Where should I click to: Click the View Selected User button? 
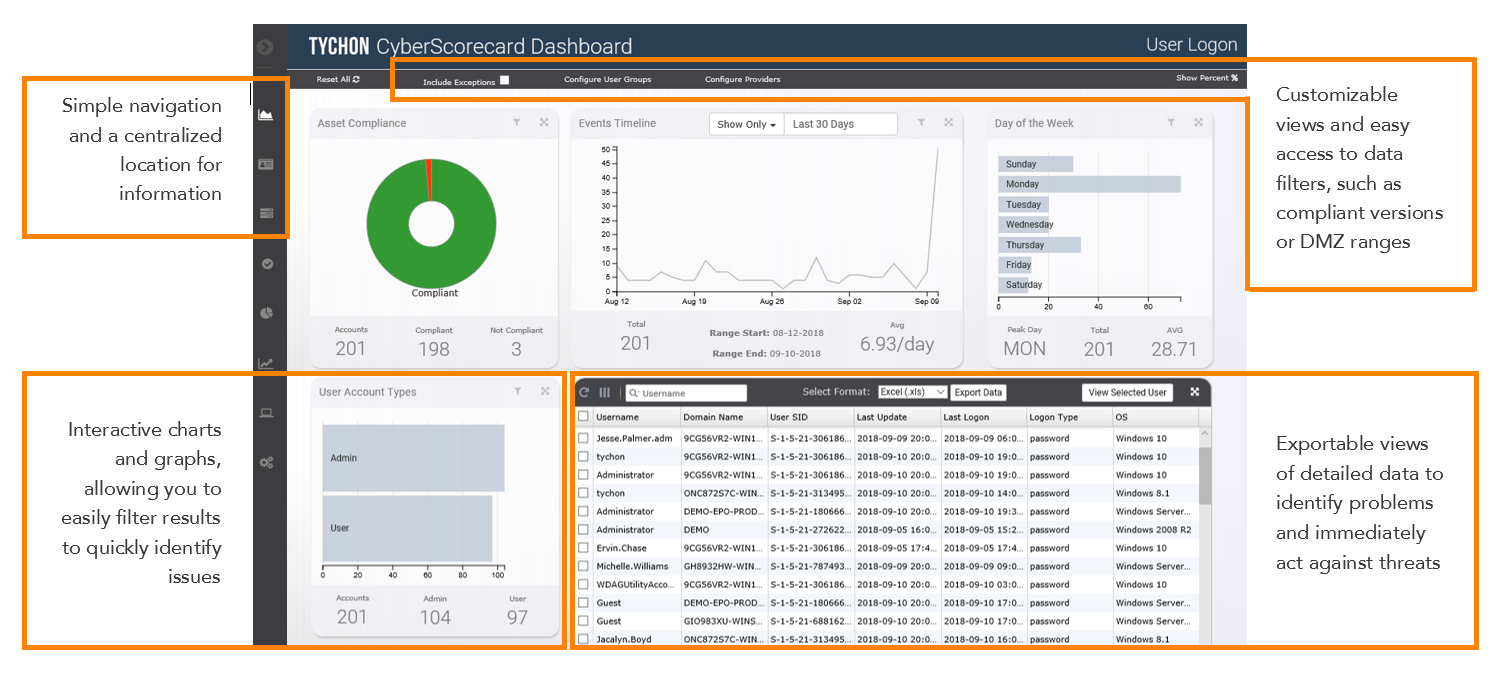pos(1128,392)
